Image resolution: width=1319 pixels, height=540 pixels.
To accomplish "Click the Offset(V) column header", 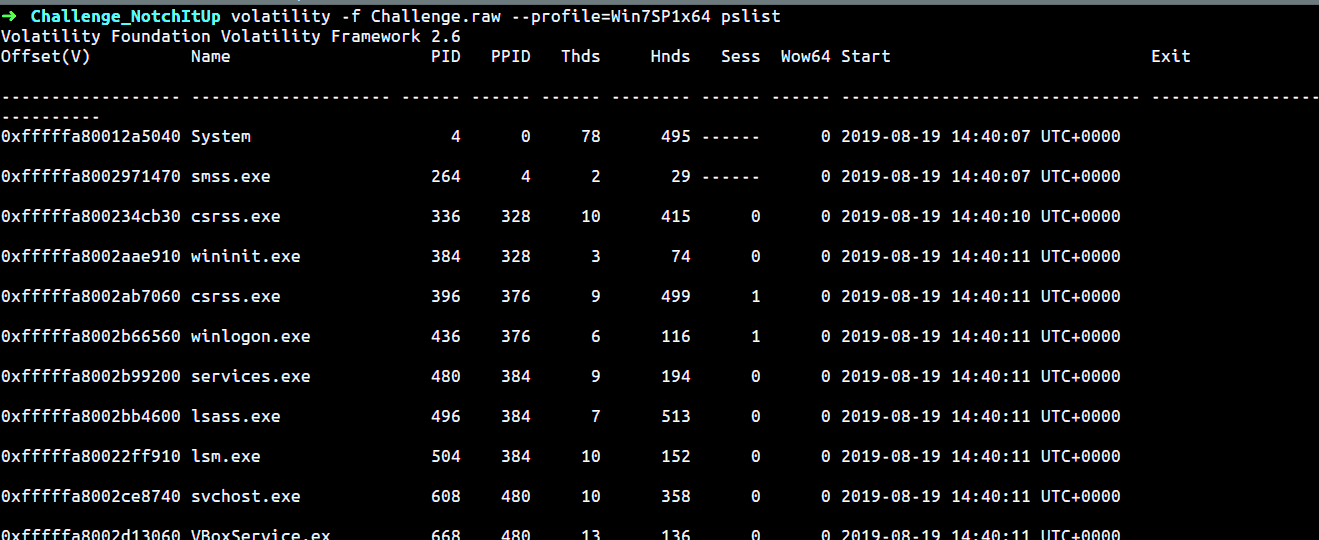I will (45, 57).
